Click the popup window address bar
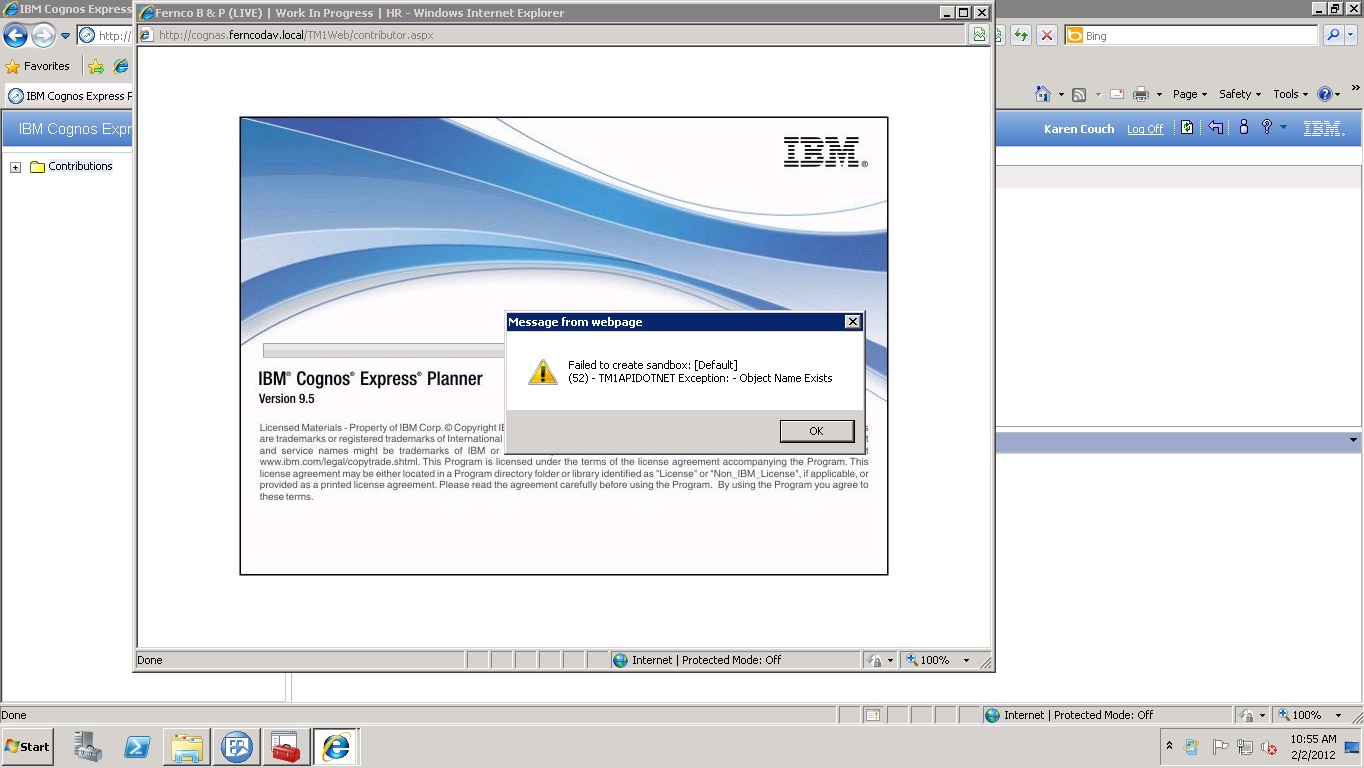This screenshot has width=1364, height=768. tap(553, 34)
